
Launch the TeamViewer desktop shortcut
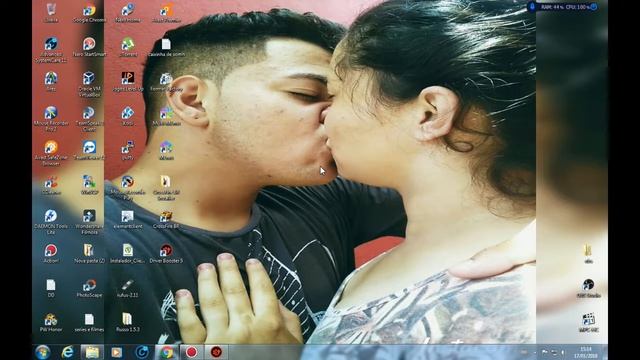pyautogui.click(x=89, y=150)
